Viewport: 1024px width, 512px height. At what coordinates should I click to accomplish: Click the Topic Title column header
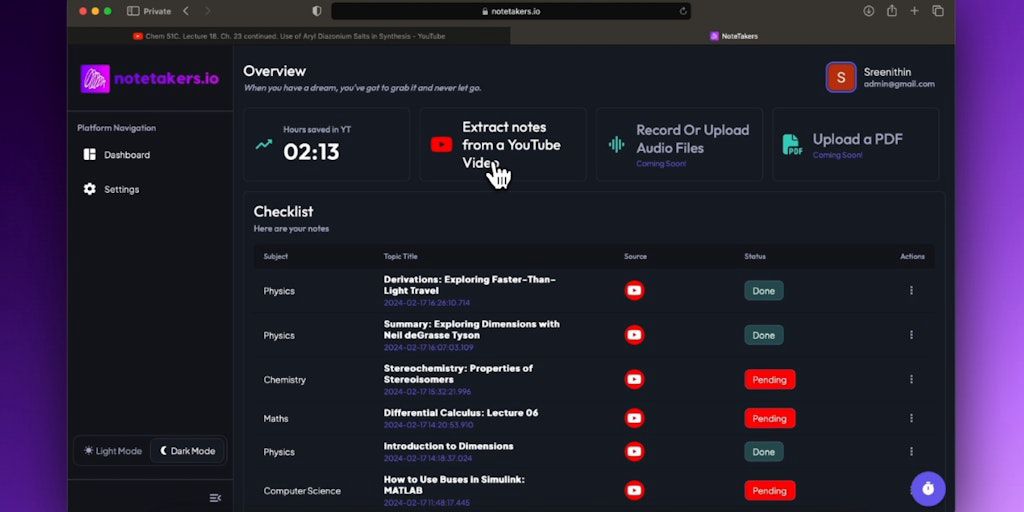400,256
